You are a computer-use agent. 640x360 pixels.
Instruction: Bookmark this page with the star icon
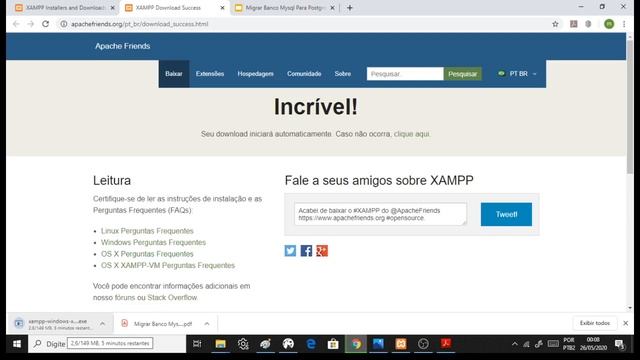[555, 24]
